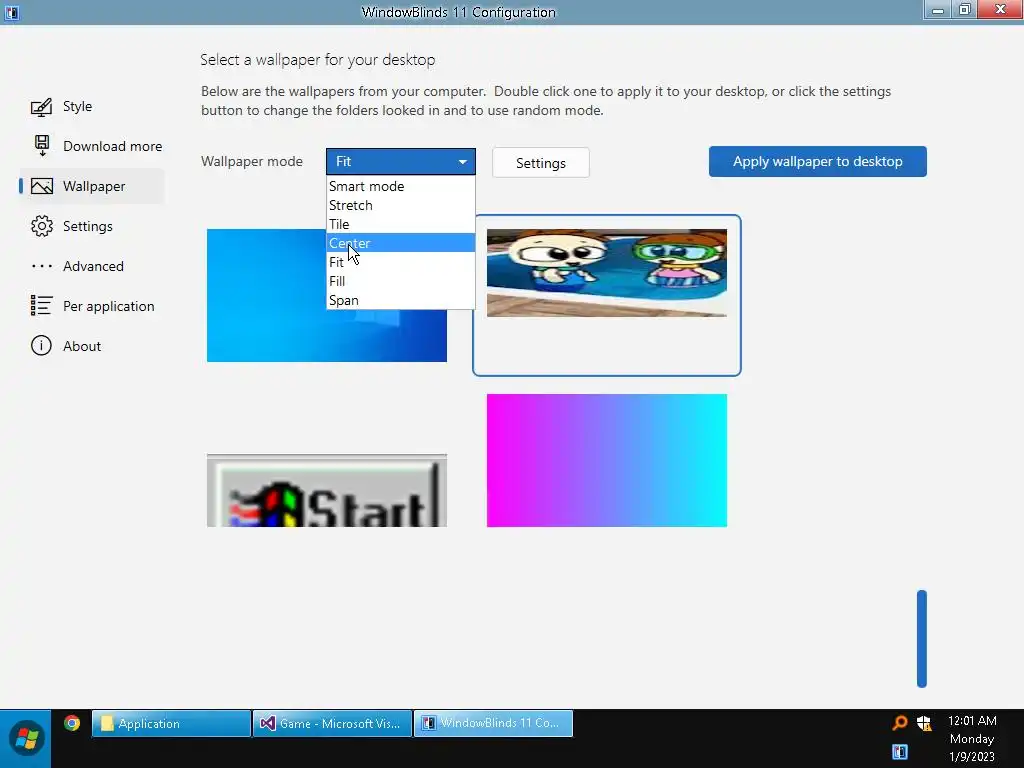Click WindowBlinds 11 Configuration taskbar button
The image size is (1024, 768).
tap(493, 724)
